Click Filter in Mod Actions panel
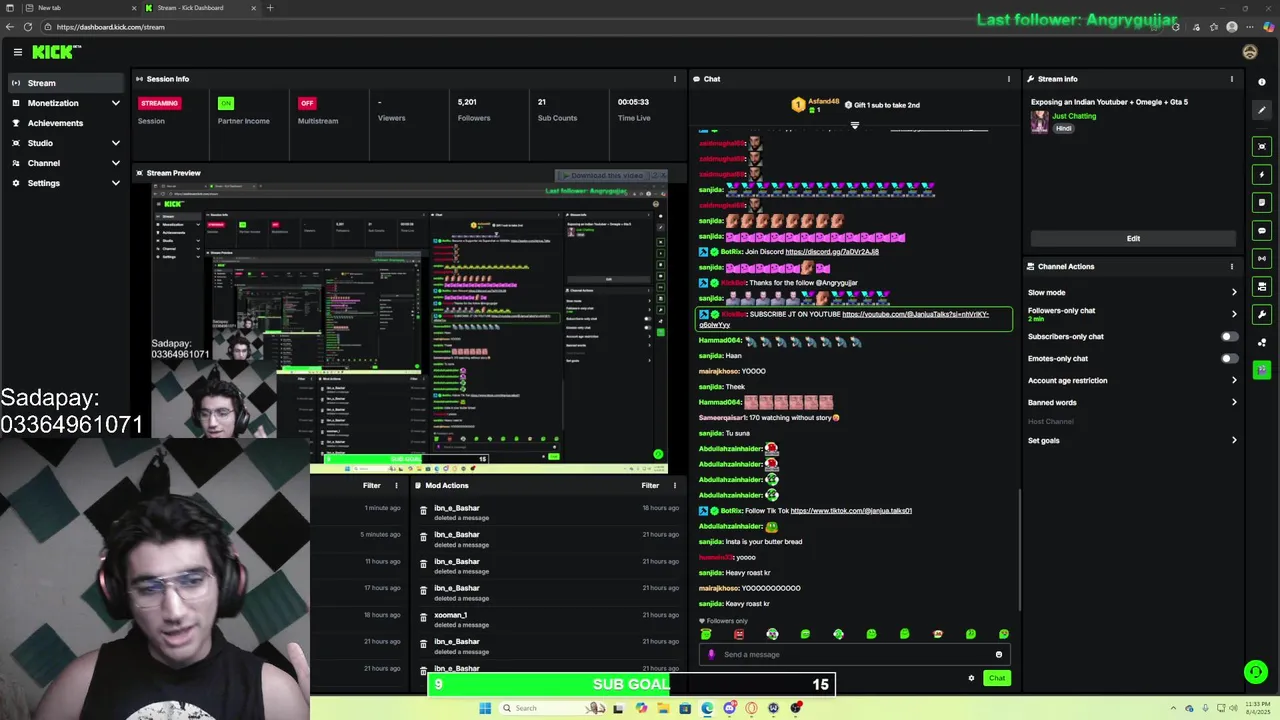The height and width of the screenshot is (720, 1280). coord(650,486)
